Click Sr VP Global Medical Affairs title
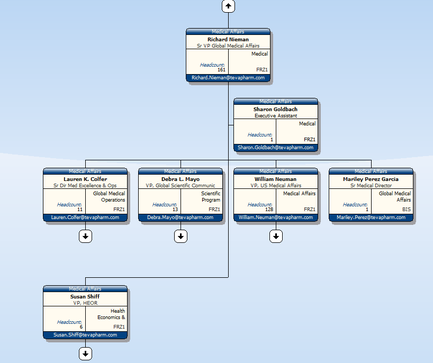The height and width of the screenshot is (363, 433). coord(228,46)
